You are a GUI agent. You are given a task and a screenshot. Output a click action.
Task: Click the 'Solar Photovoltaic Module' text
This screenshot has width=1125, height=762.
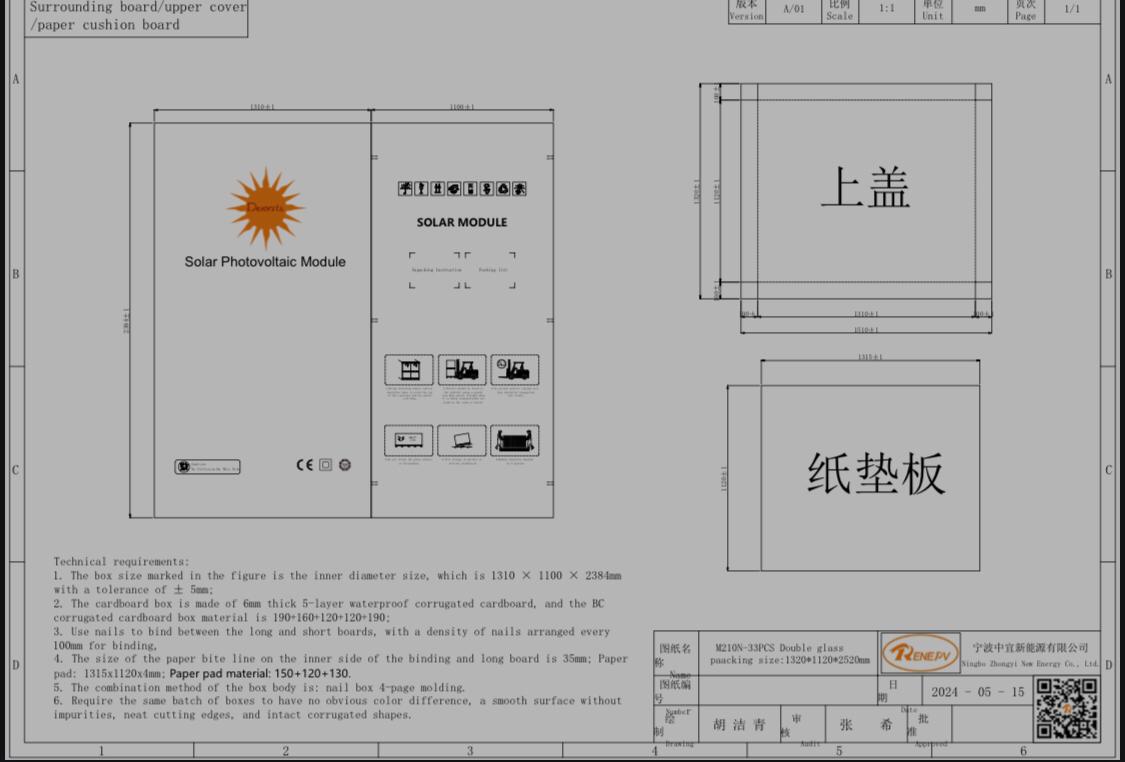point(265,262)
